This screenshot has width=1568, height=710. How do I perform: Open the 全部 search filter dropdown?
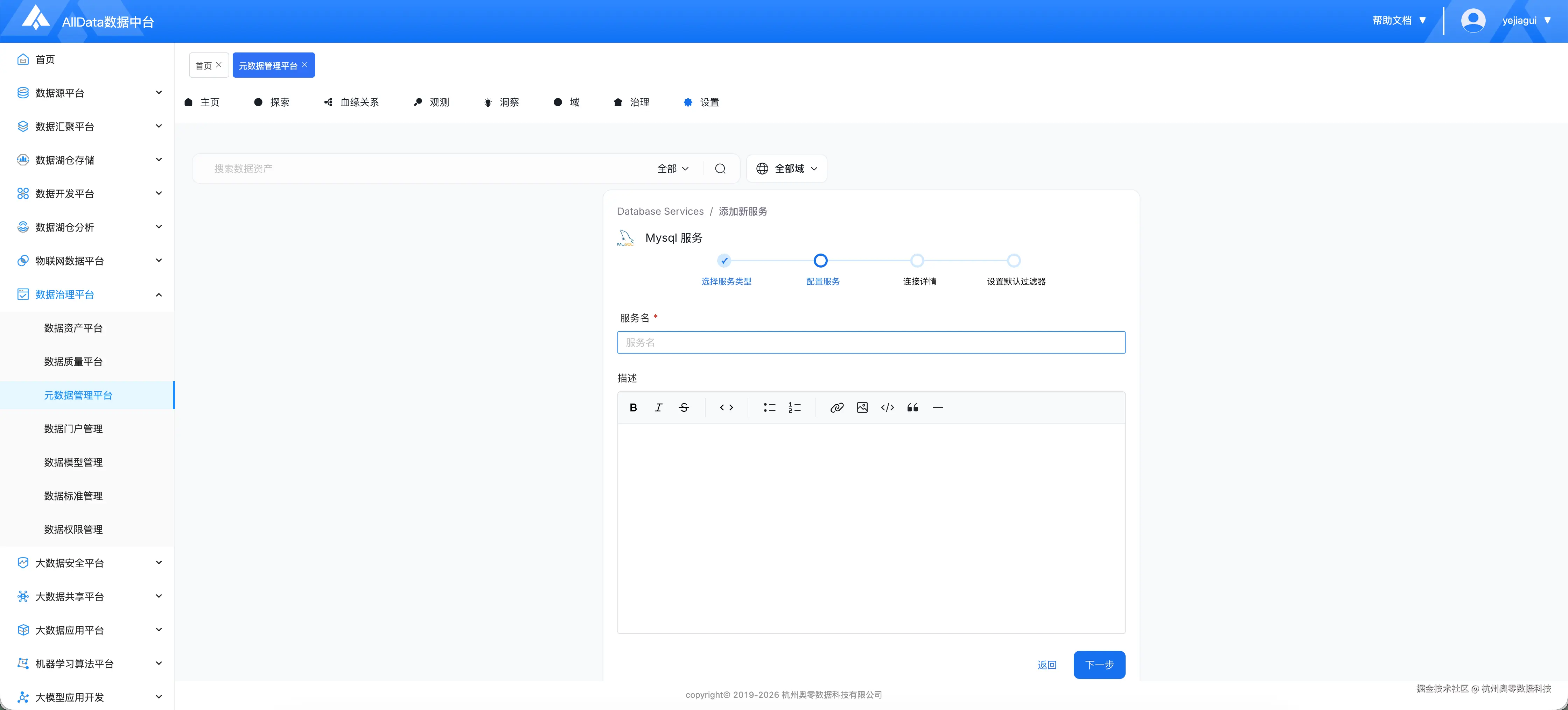673,169
